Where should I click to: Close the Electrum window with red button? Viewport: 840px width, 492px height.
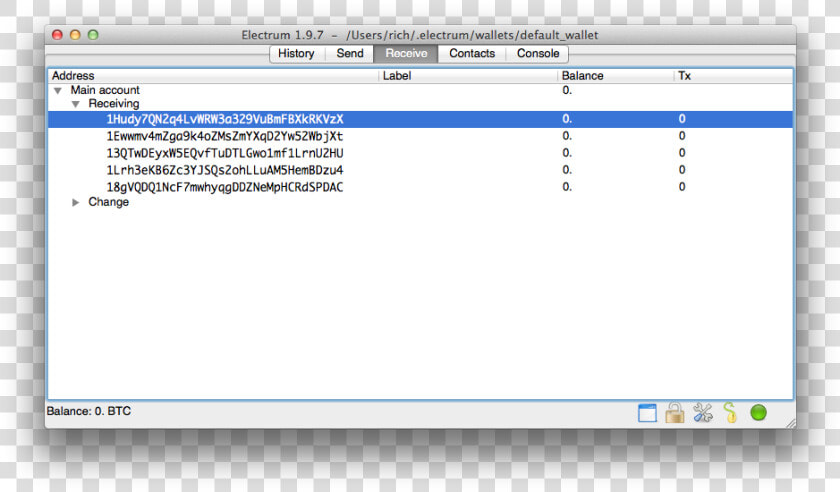[x=57, y=35]
